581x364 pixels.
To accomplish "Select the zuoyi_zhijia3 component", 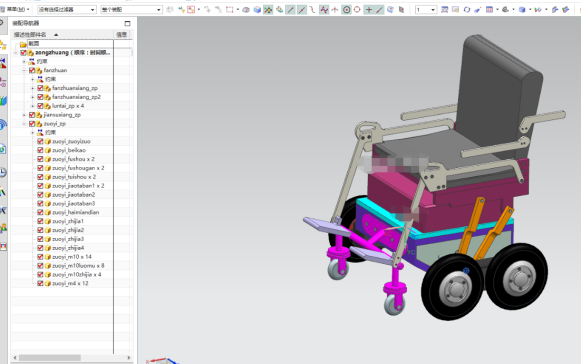I will coord(68,239).
